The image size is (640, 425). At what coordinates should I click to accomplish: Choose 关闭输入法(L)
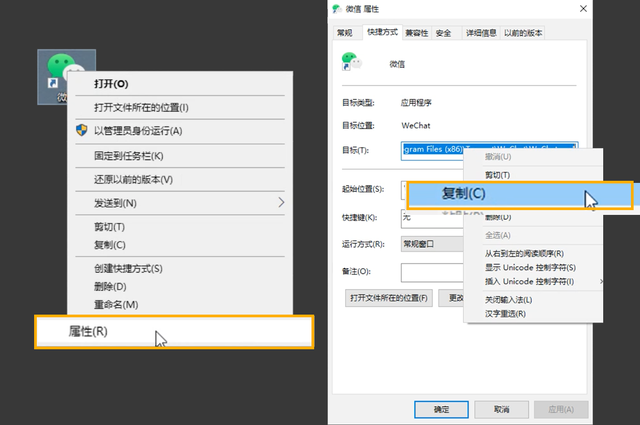[533, 300]
